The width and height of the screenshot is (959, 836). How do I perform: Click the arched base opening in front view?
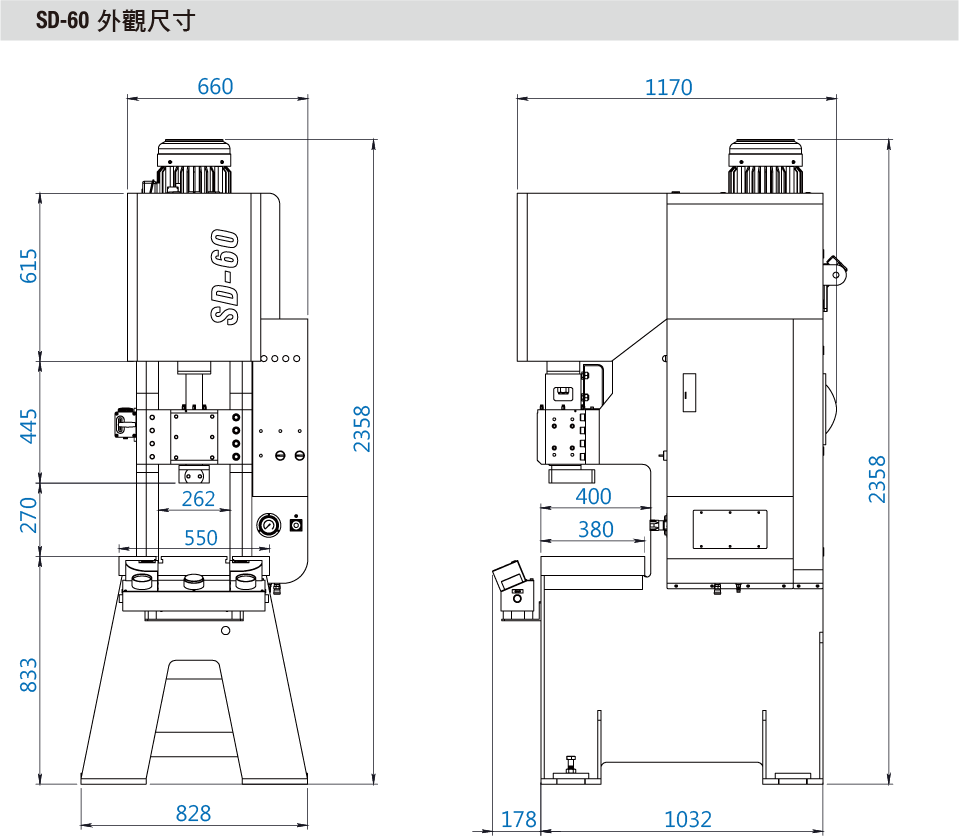(x=196, y=718)
